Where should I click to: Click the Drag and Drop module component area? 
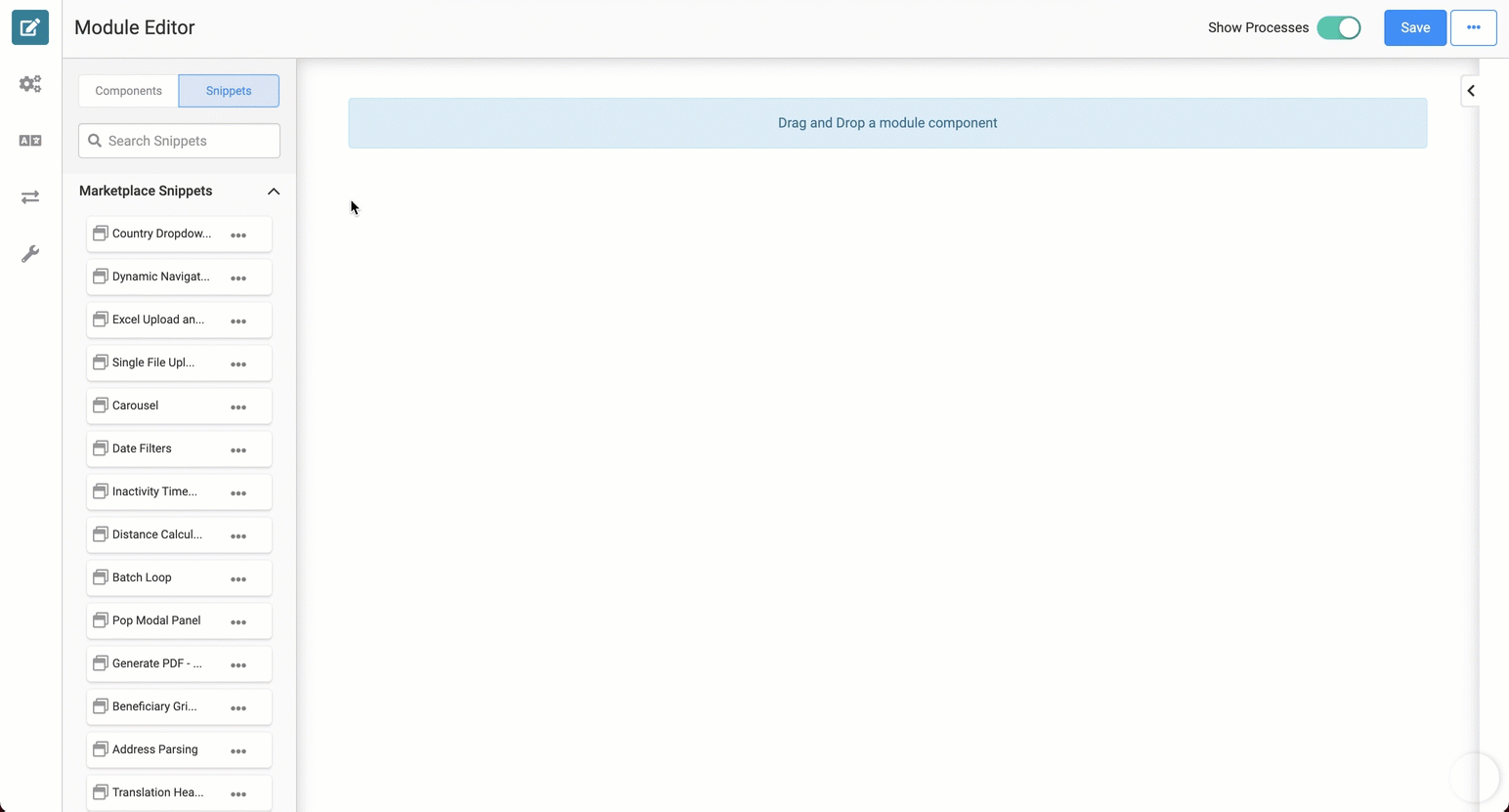[x=887, y=123]
